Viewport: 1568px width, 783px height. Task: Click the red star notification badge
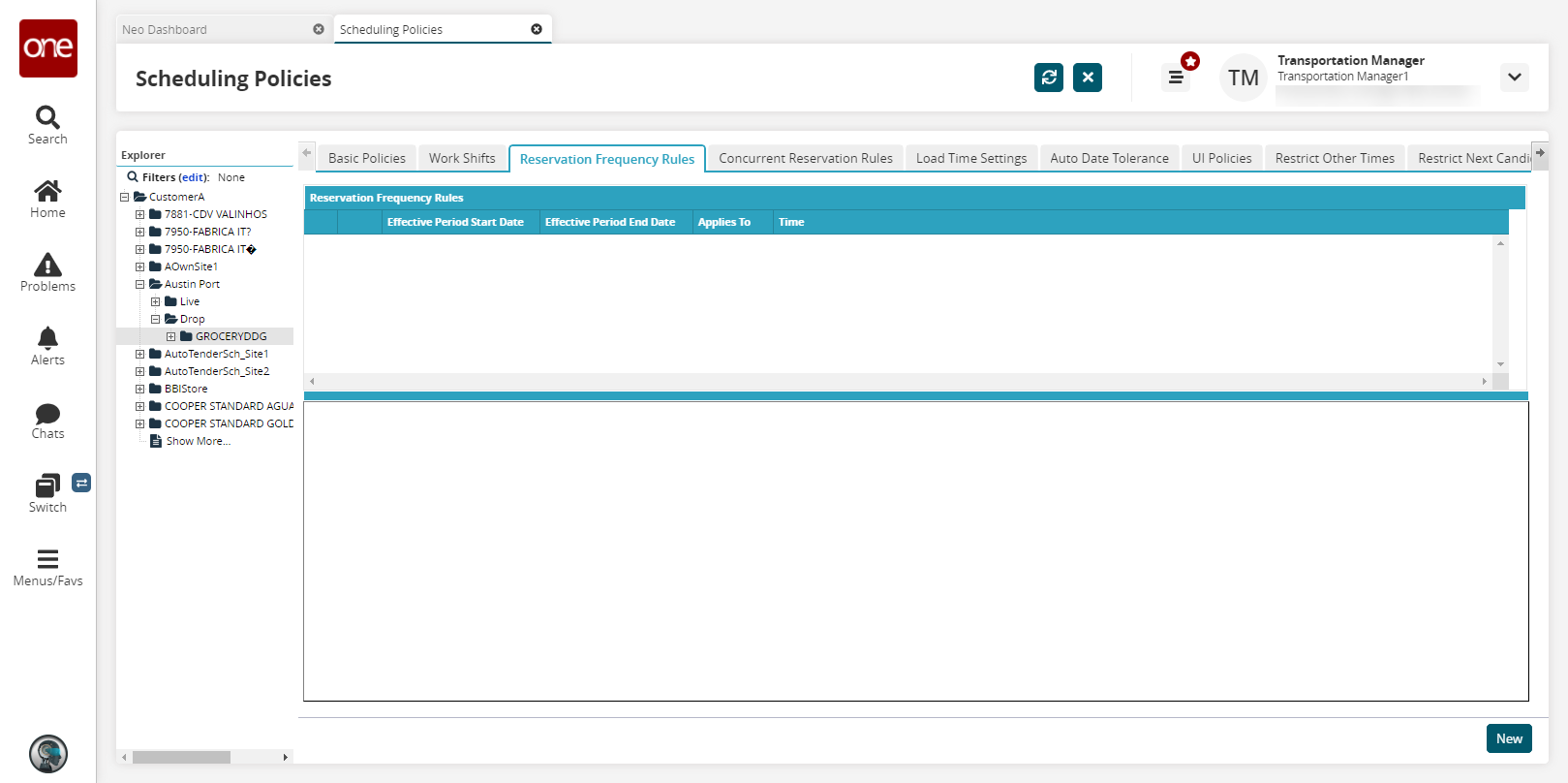(1190, 61)
